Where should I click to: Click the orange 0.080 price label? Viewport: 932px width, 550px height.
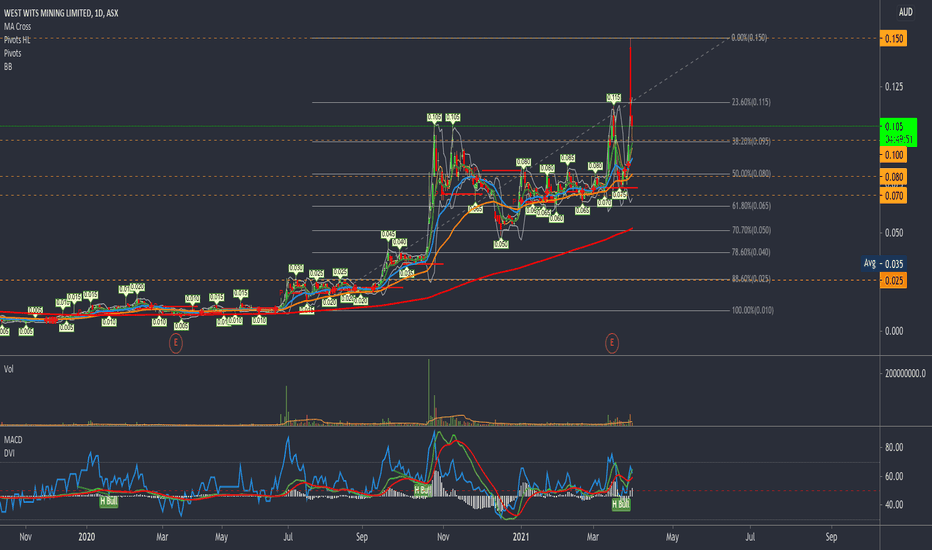(893, 177)
